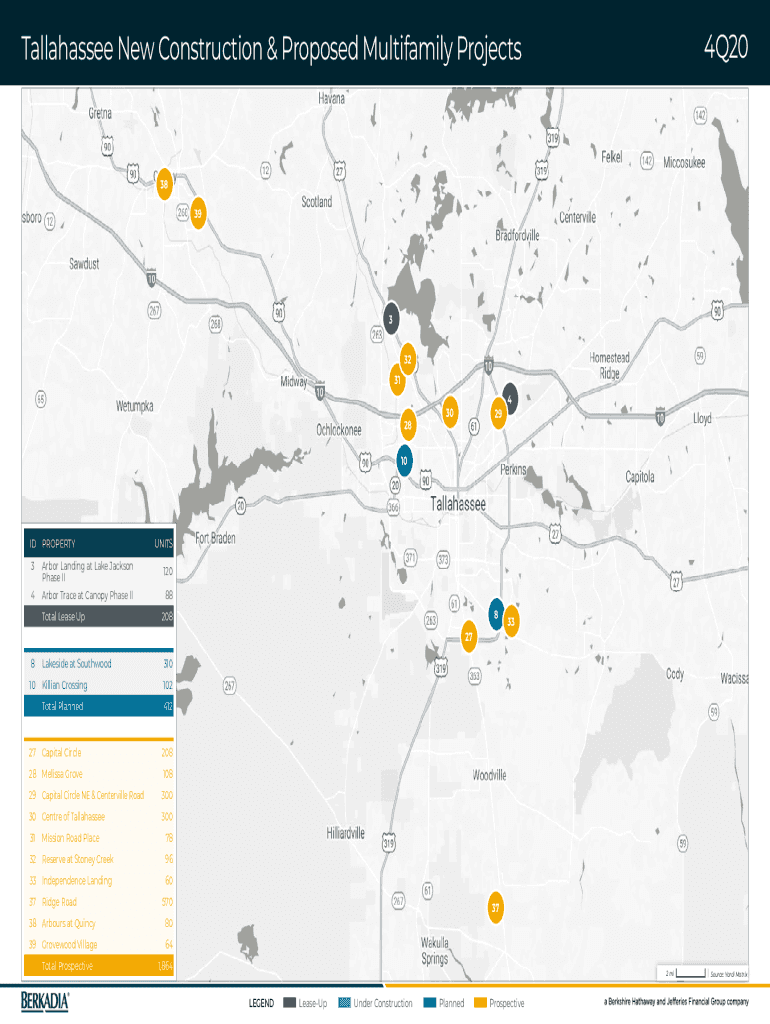Click the dark gray marker 3
This screenshot has width=770, height=1024.
point(392,317)
